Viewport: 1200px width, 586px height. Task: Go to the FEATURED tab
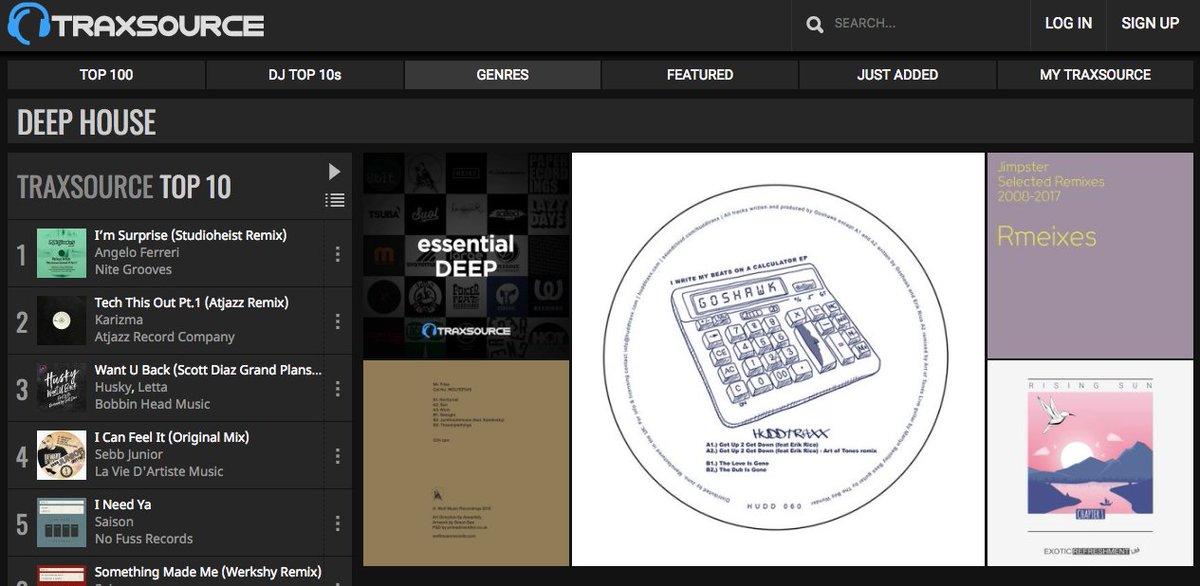pos(700,75)
